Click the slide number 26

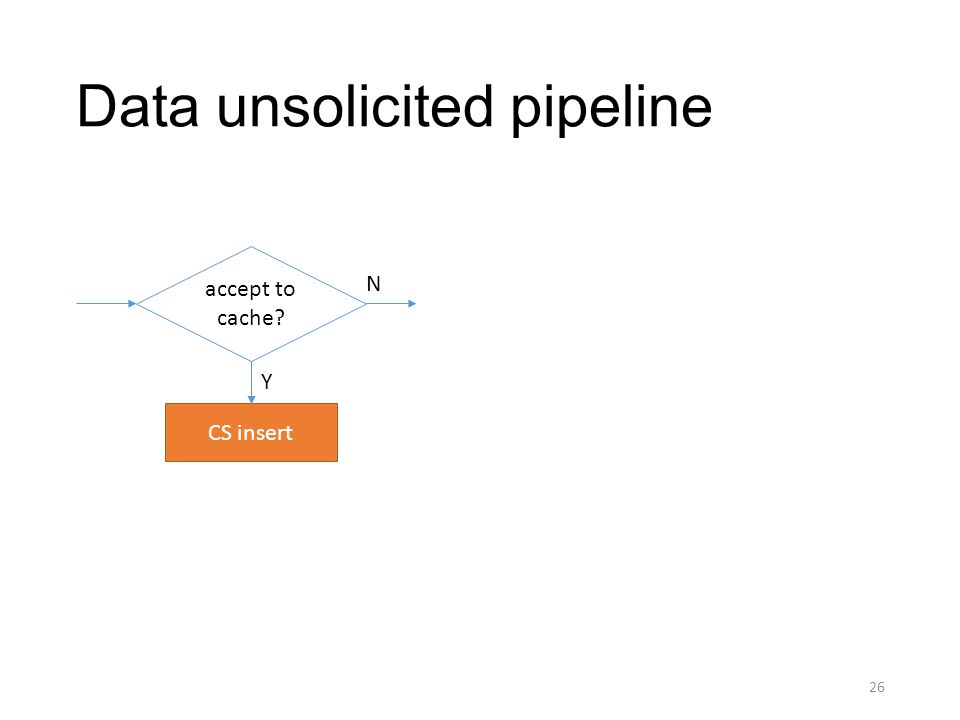(x=877, y=687)
